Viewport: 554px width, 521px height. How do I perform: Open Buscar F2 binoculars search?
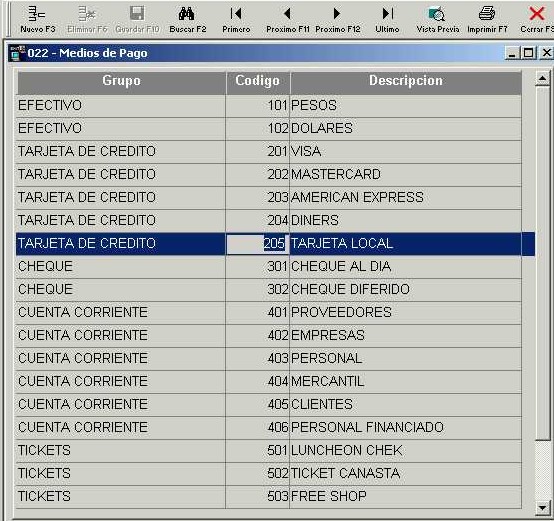[x=187, y=14]
